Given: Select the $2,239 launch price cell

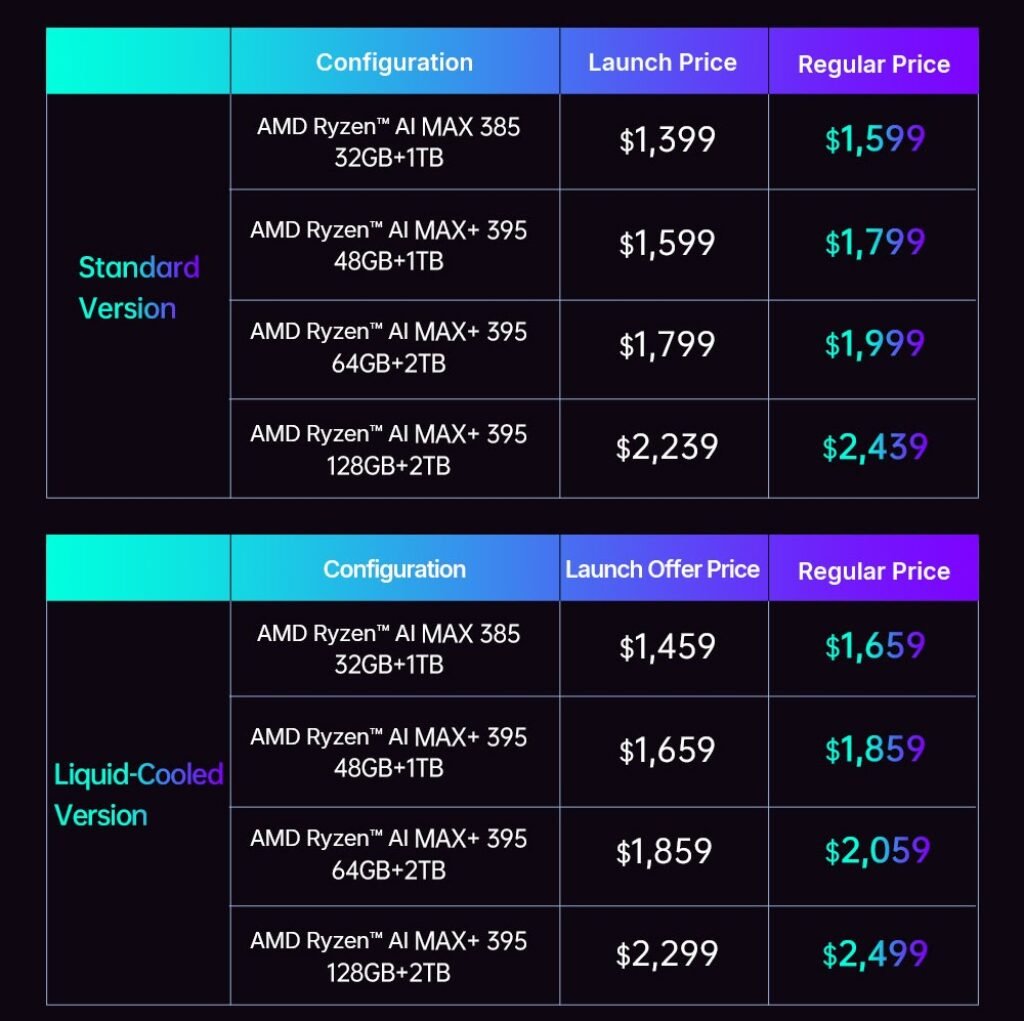Looking at the screenshot, I should [667, 447].
